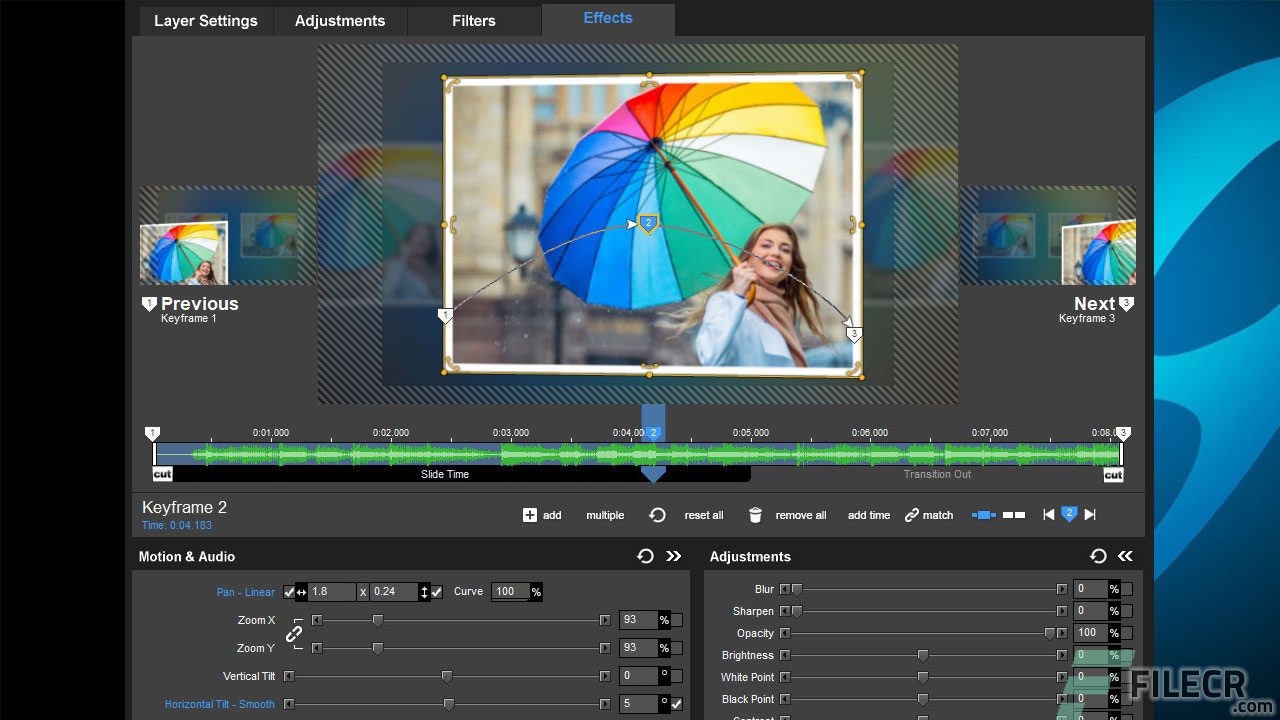
Task: Click the add time button
Action: [869, 515]
